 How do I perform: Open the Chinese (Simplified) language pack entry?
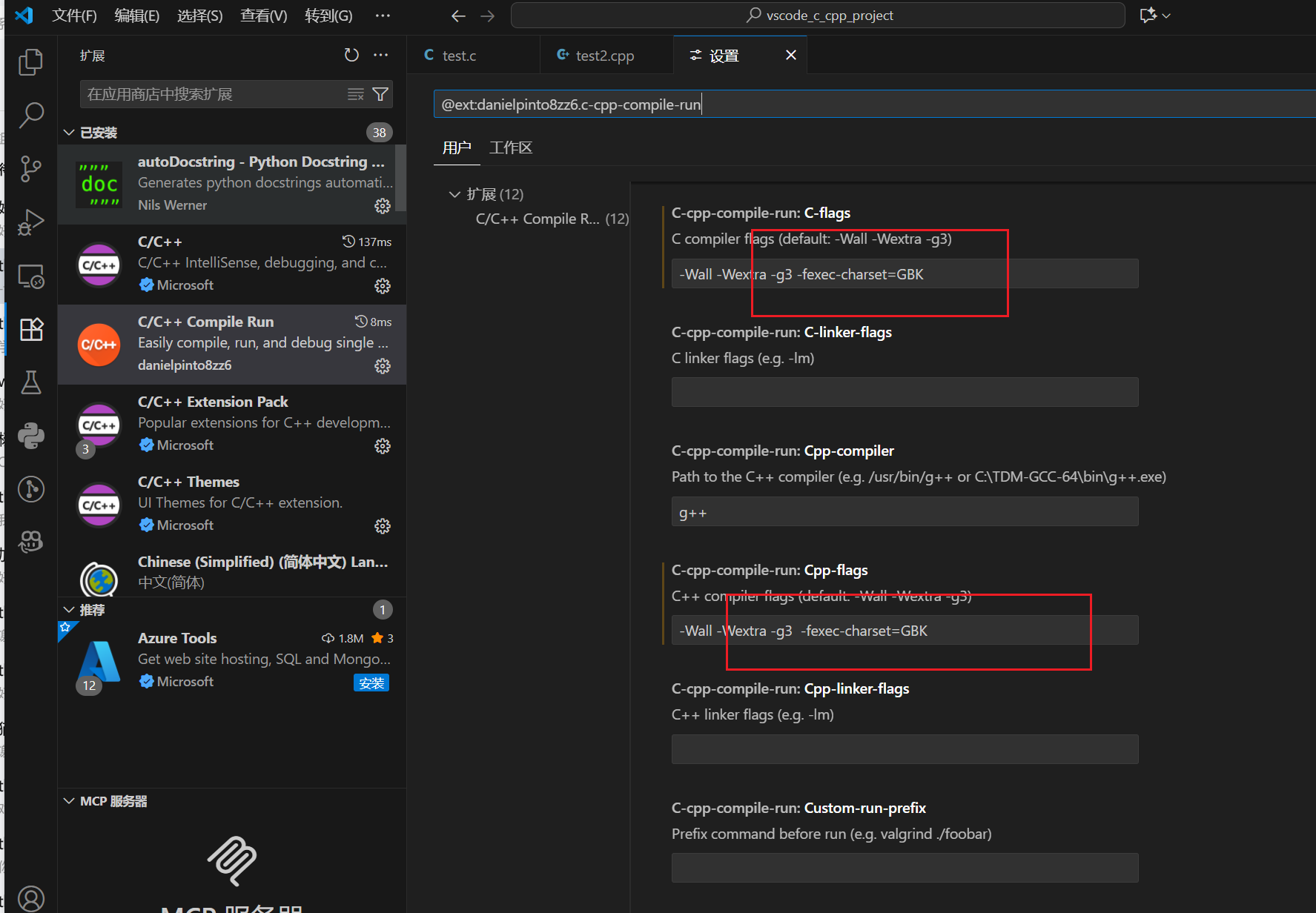tap(232, 571)
